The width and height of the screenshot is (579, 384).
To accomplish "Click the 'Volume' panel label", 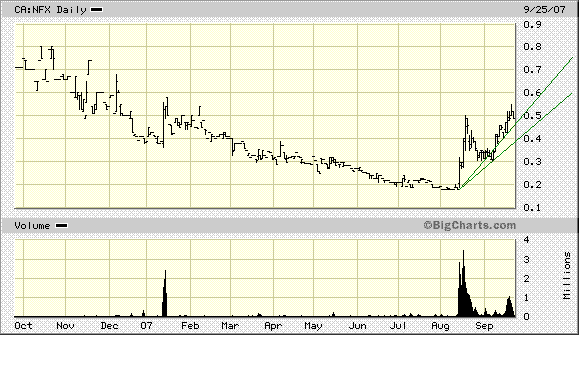I will pos(32,226).
